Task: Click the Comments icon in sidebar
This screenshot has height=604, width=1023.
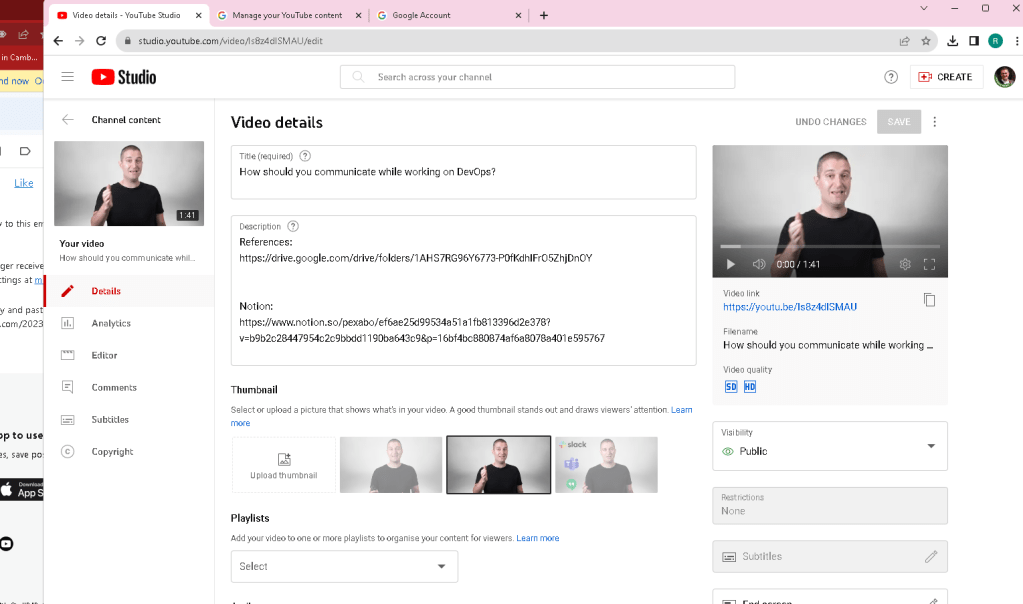Action: (x=67, y=387)
